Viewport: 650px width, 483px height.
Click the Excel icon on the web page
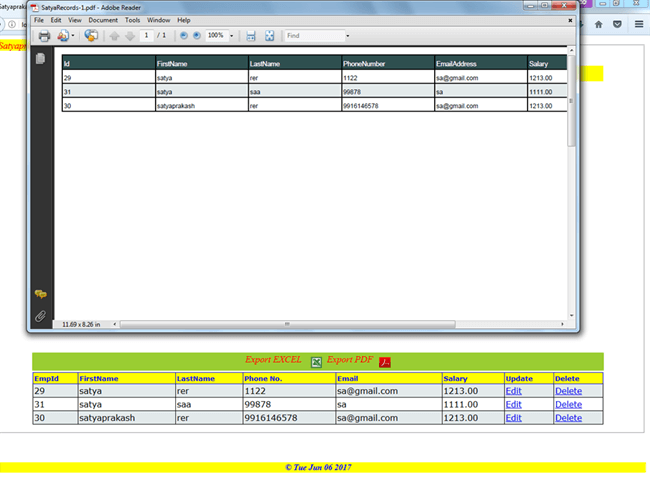point(316,362)
